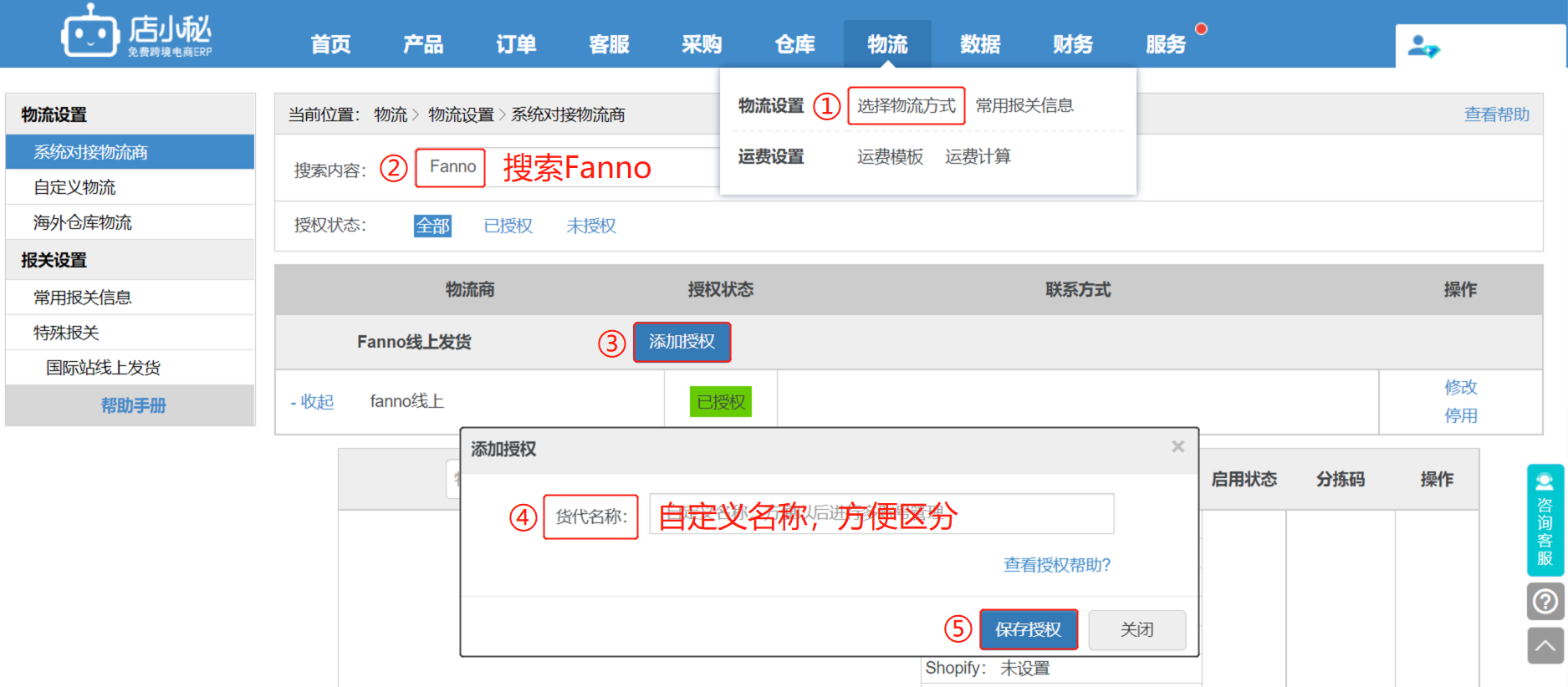Select 国际站线上发货 in sidebar

[x=130, y=368]
